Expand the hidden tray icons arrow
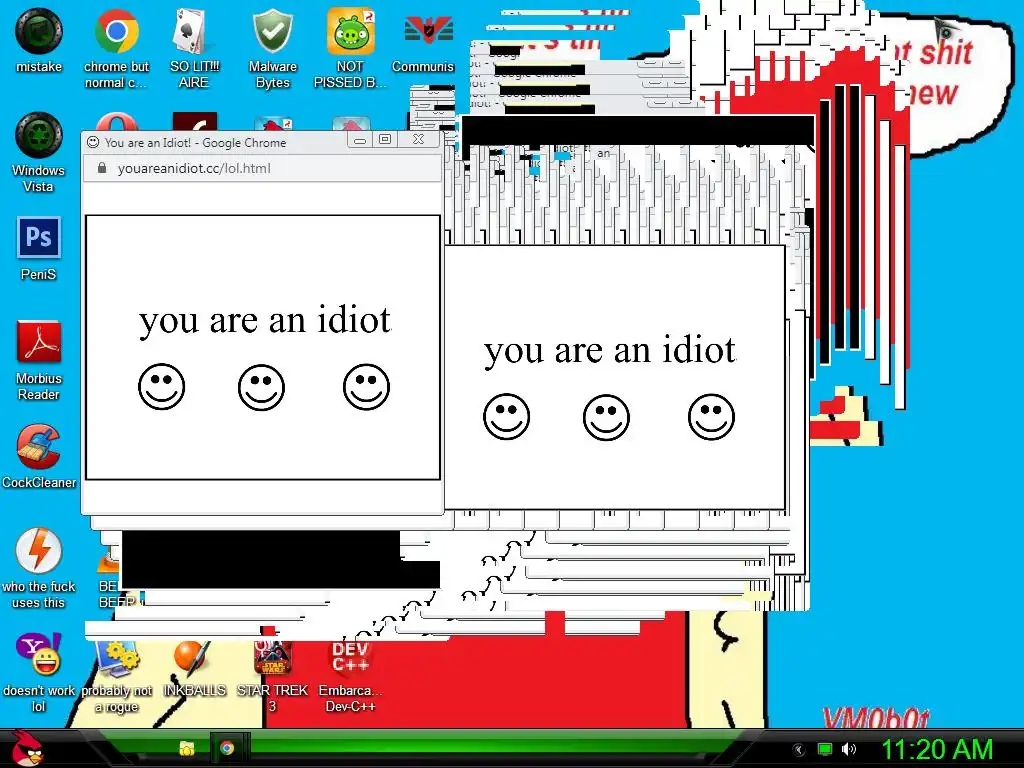The image size is (1024, 768). pos(798,749)
